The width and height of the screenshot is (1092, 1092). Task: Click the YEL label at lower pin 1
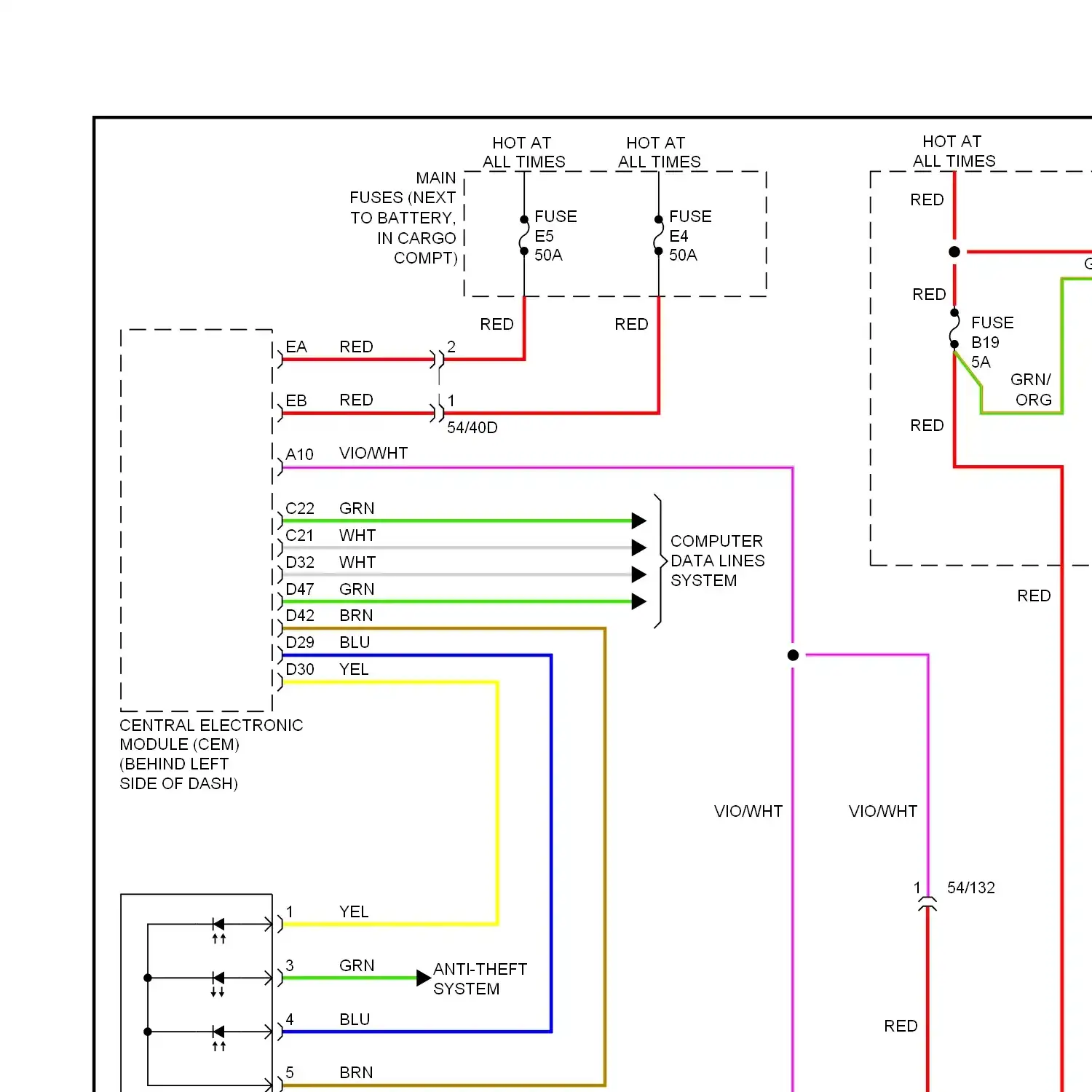pos(354,911)
